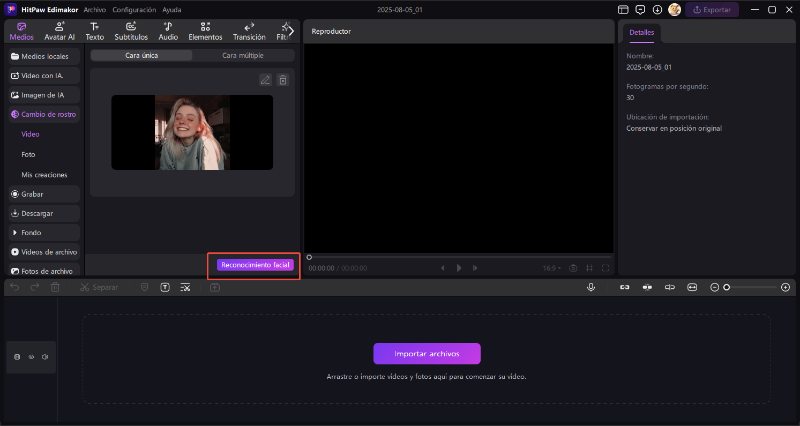Open the Ayuda menu

171,10
